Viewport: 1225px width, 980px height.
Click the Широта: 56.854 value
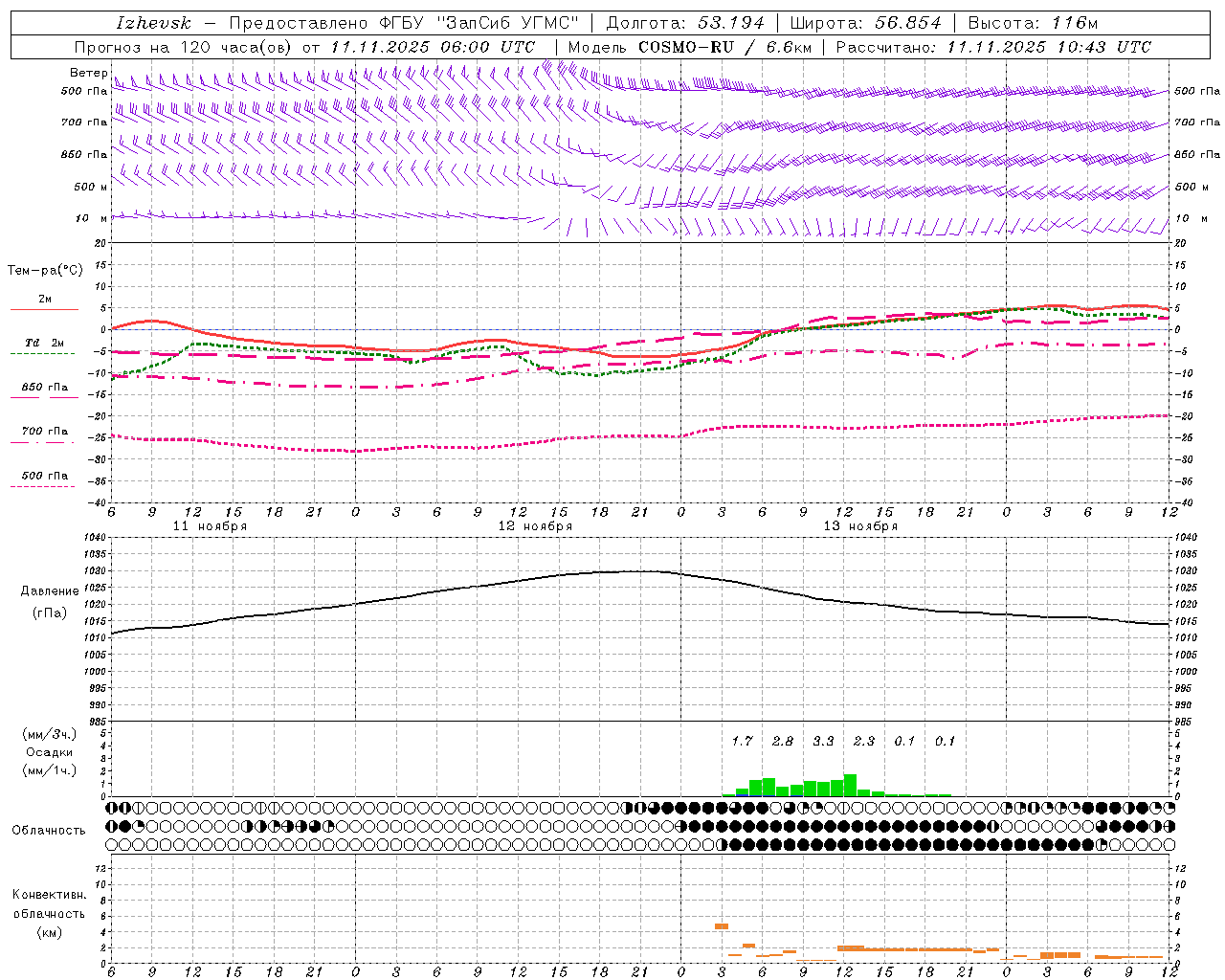coord(864,23)
